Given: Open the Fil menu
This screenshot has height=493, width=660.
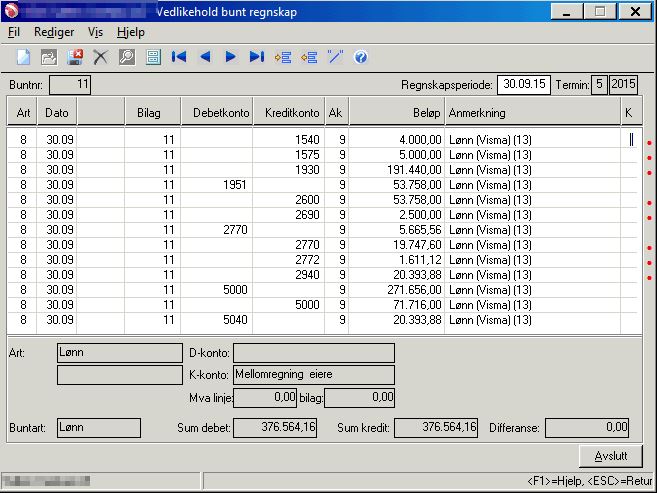Looking at the screenshot, I should pos(14,32).
